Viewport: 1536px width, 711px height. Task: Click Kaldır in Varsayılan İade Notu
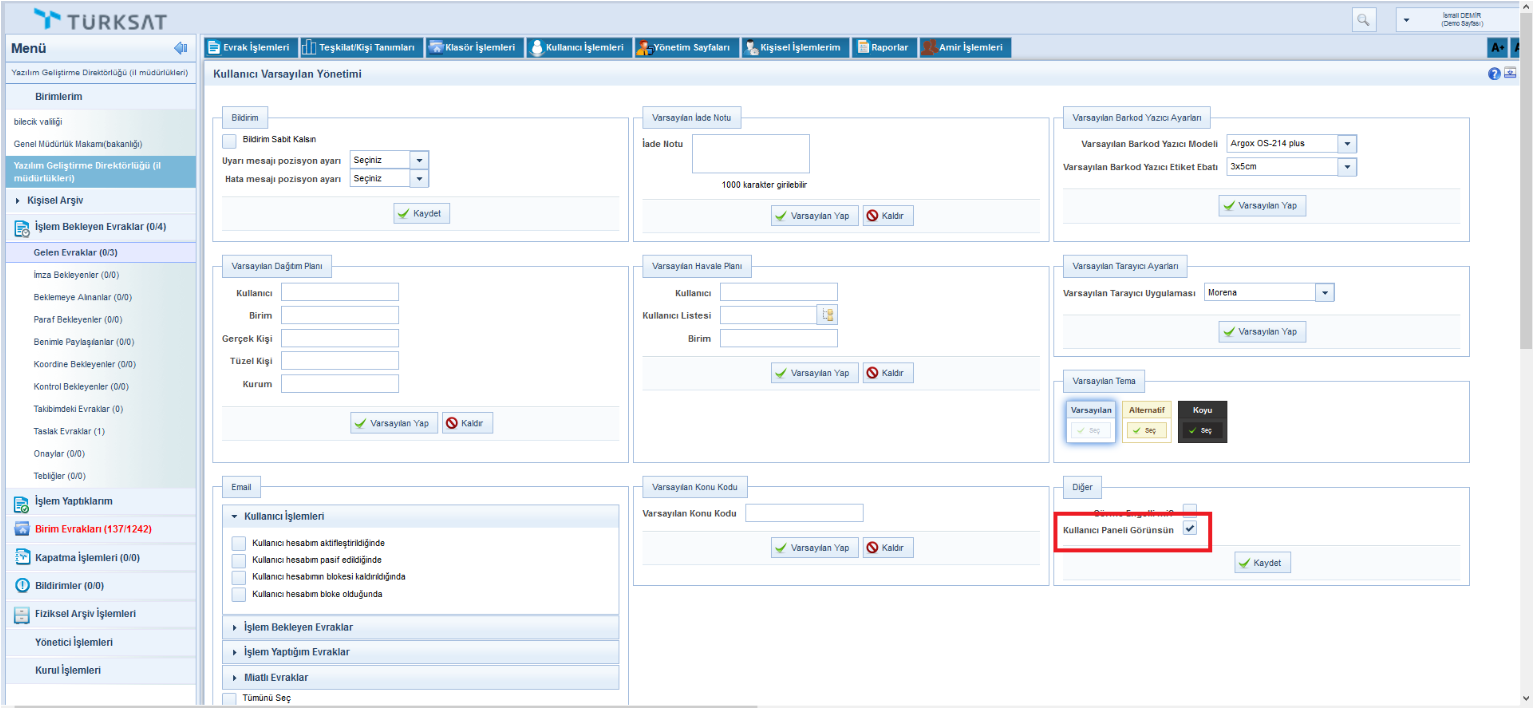(x=888, y=216)
